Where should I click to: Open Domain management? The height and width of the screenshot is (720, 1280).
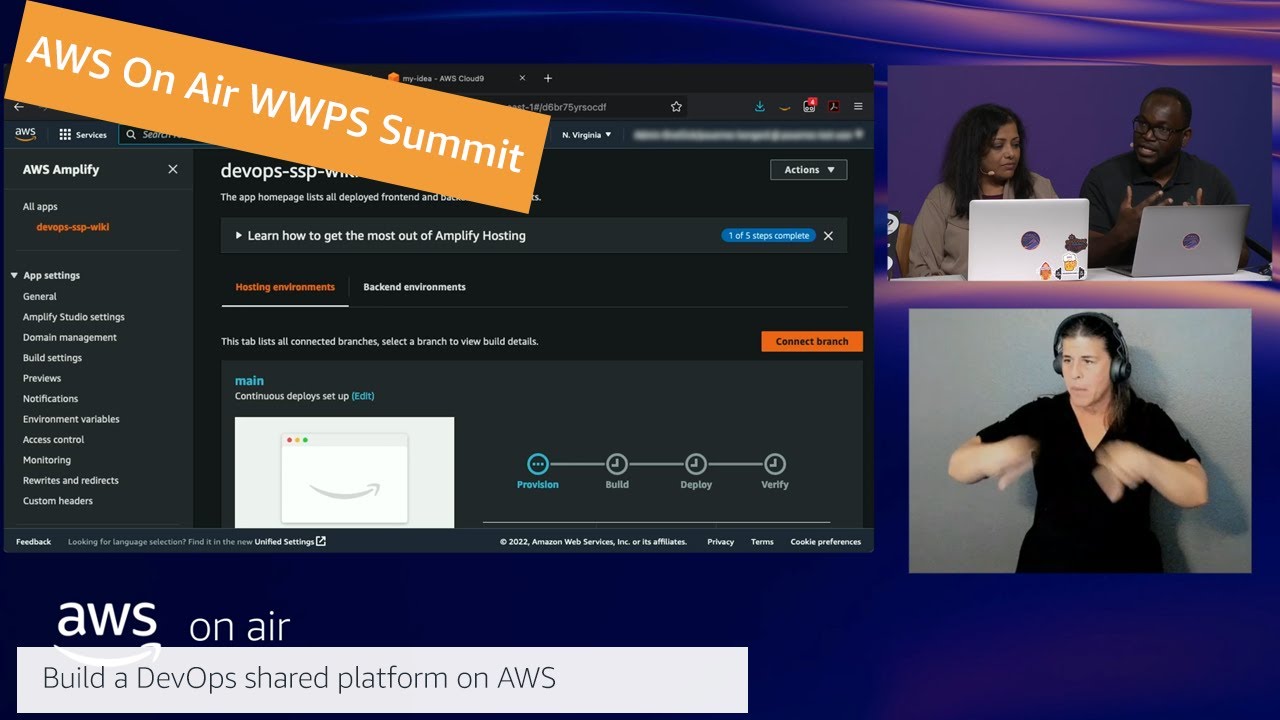[x=70, y=338]
